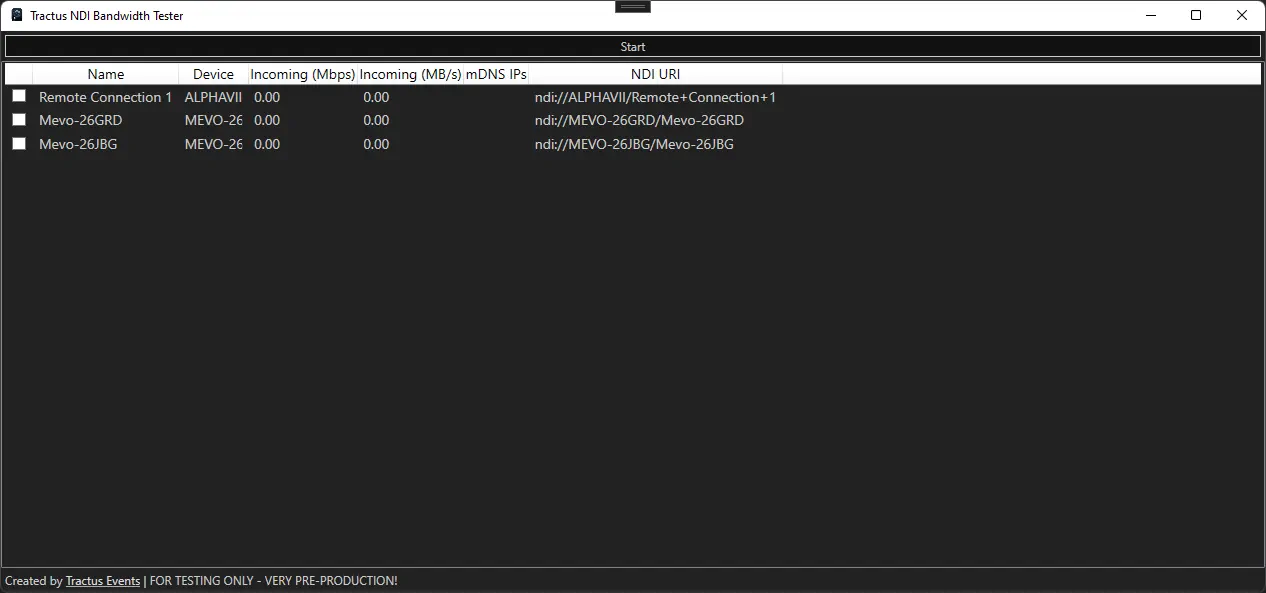Click the Start button
1266x593 pixels.
[632, 46]
